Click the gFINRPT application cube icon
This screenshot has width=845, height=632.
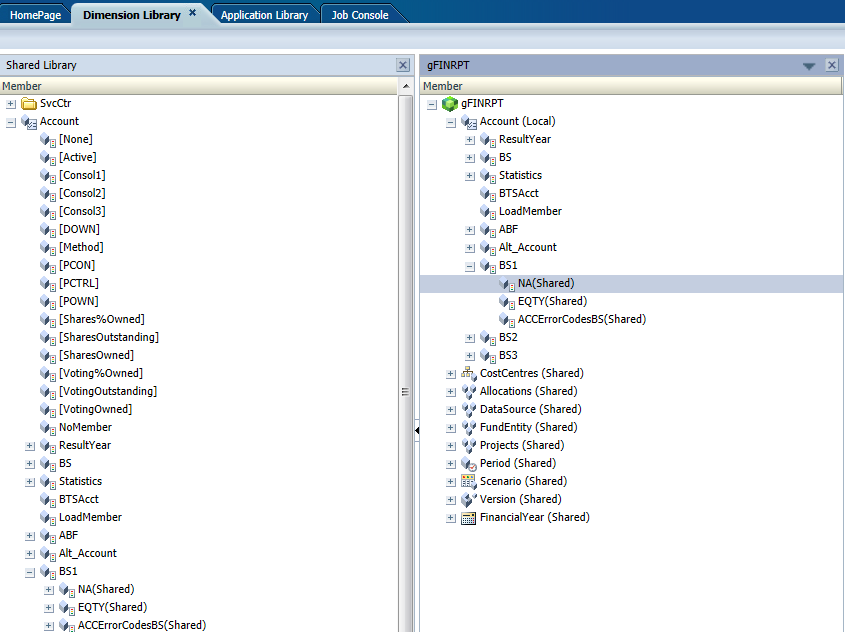pos(449,103)
